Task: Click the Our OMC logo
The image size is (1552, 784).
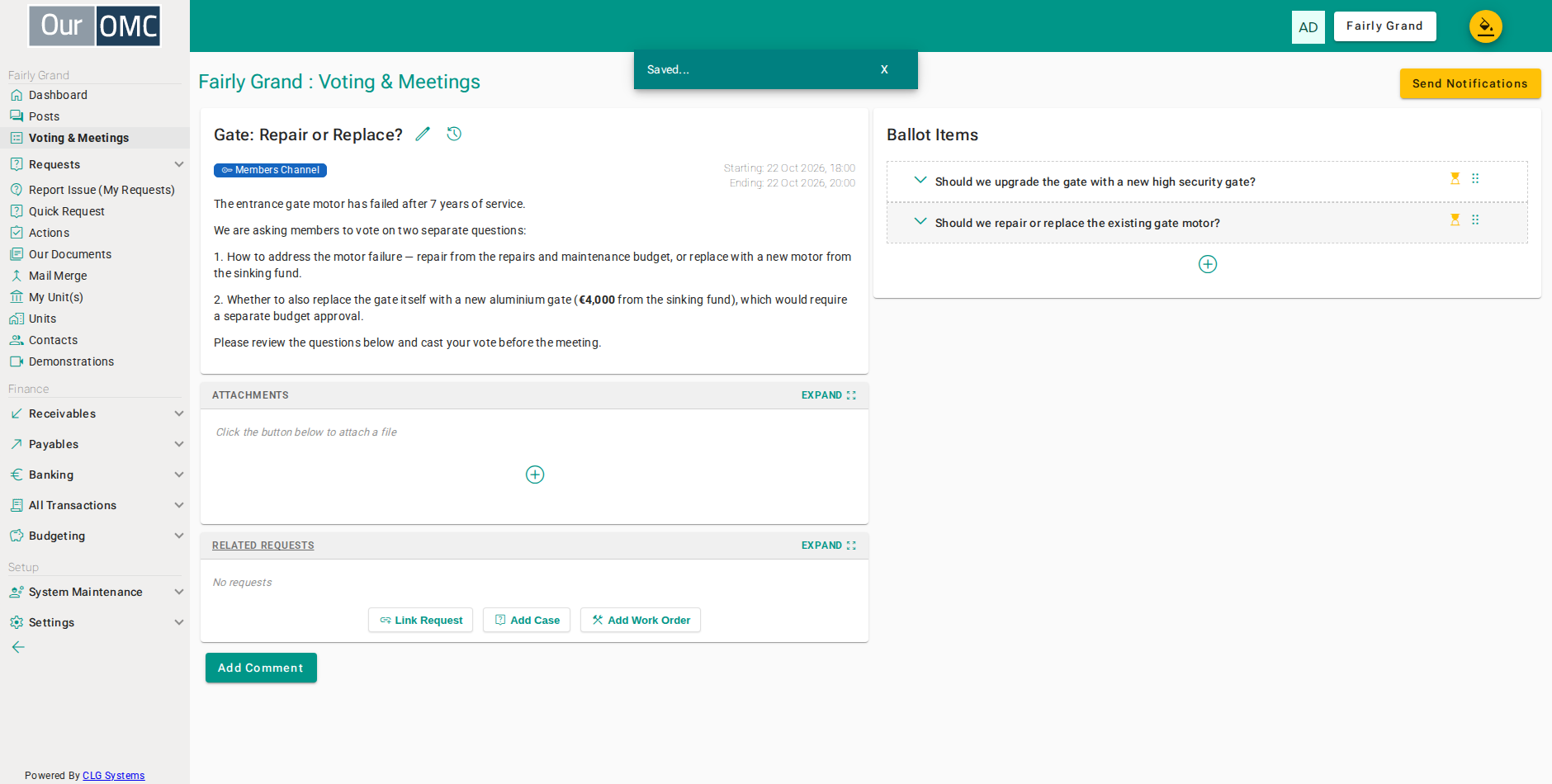Action: coord(95,26)
